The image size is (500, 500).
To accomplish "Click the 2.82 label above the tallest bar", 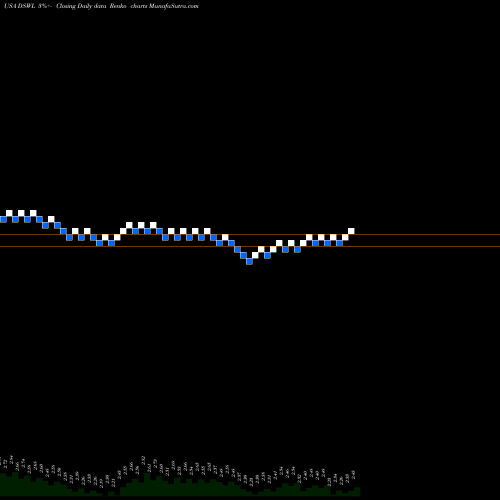I will coord(143,460).
